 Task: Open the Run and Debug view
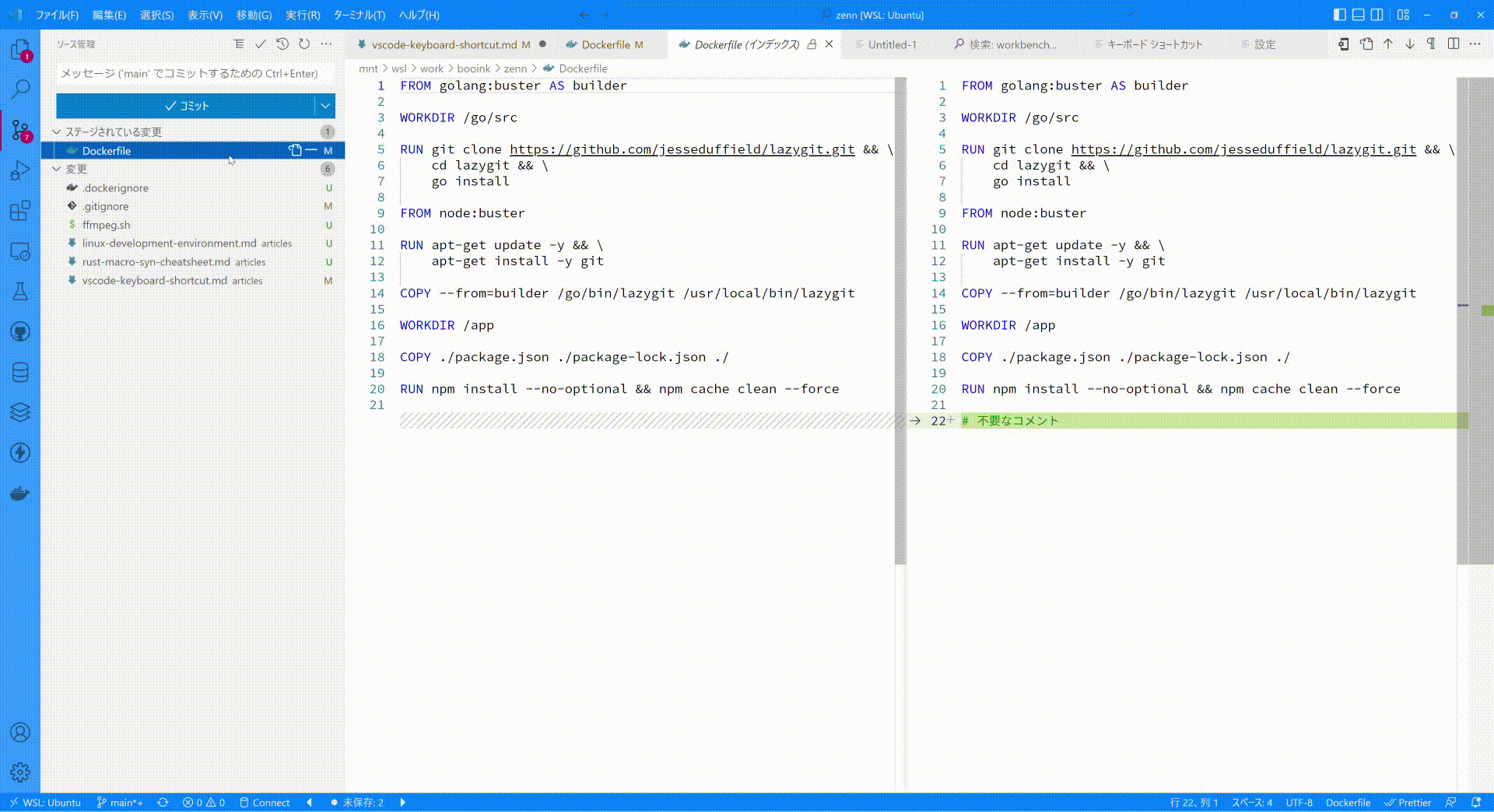(20, 170)
